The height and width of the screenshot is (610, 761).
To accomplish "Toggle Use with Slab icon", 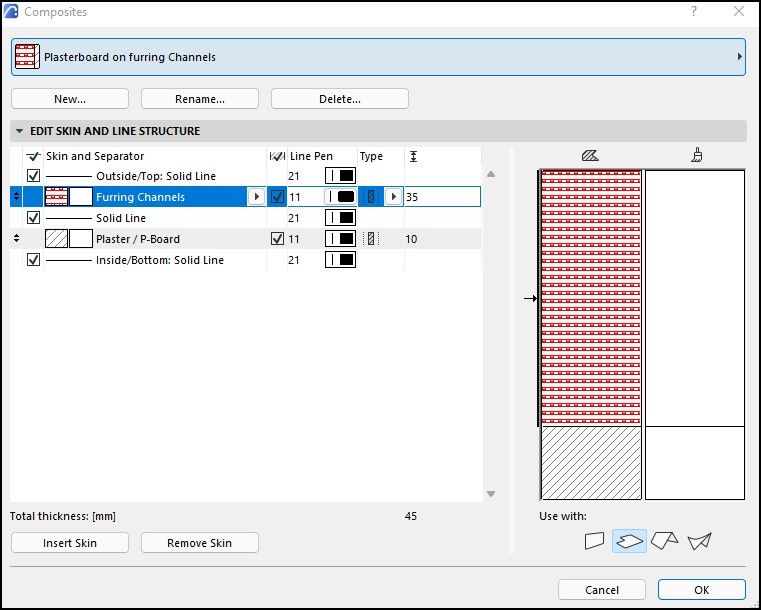I will [630, 541].
